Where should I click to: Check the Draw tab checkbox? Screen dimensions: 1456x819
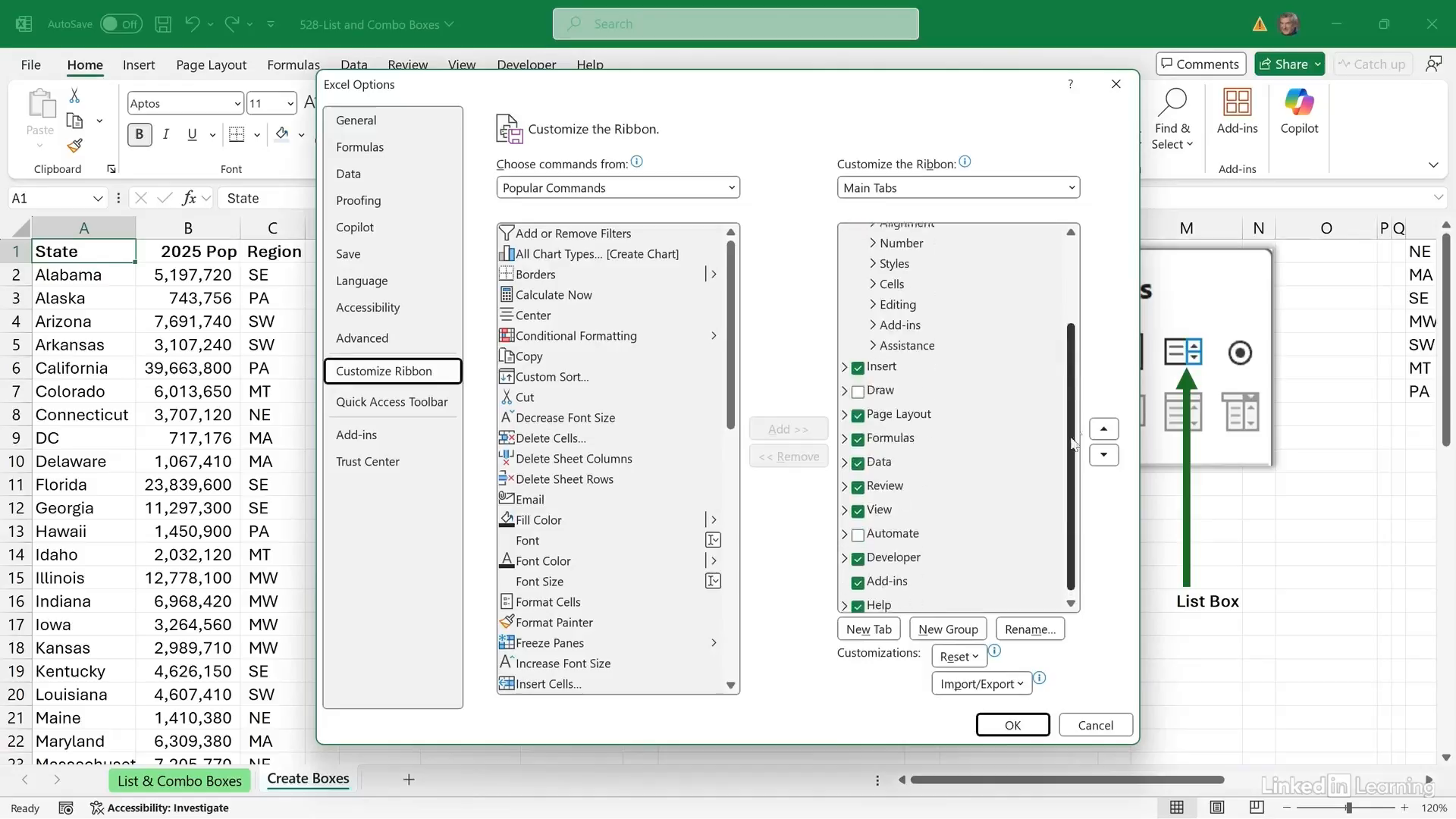(x=858, y=392)
